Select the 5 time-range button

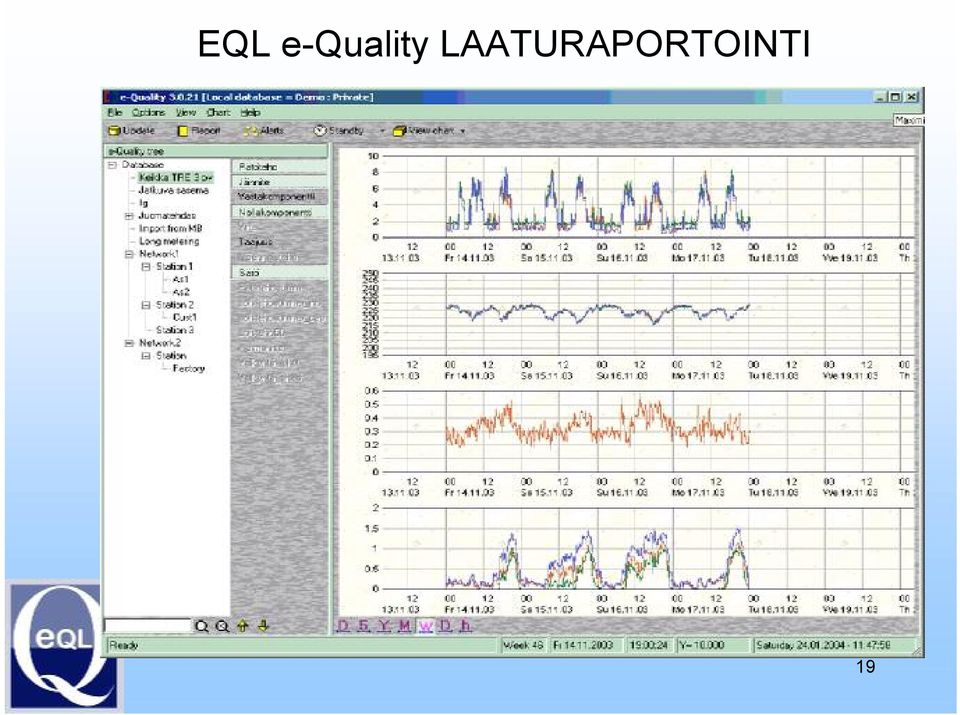click(364, 626)
